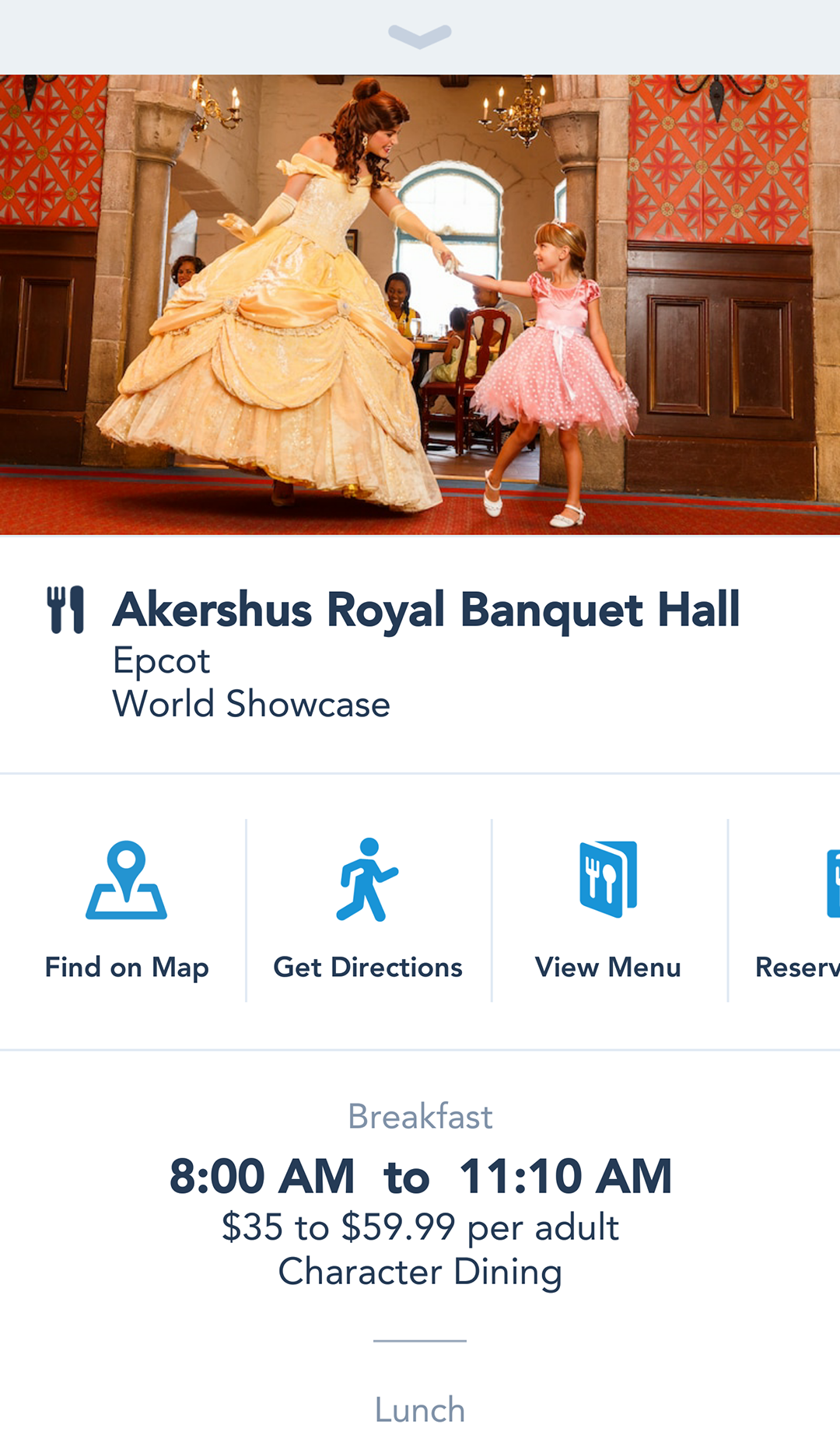Tap the World Showcase location text
Screen dimensions: 840x1435
[251, 704]
